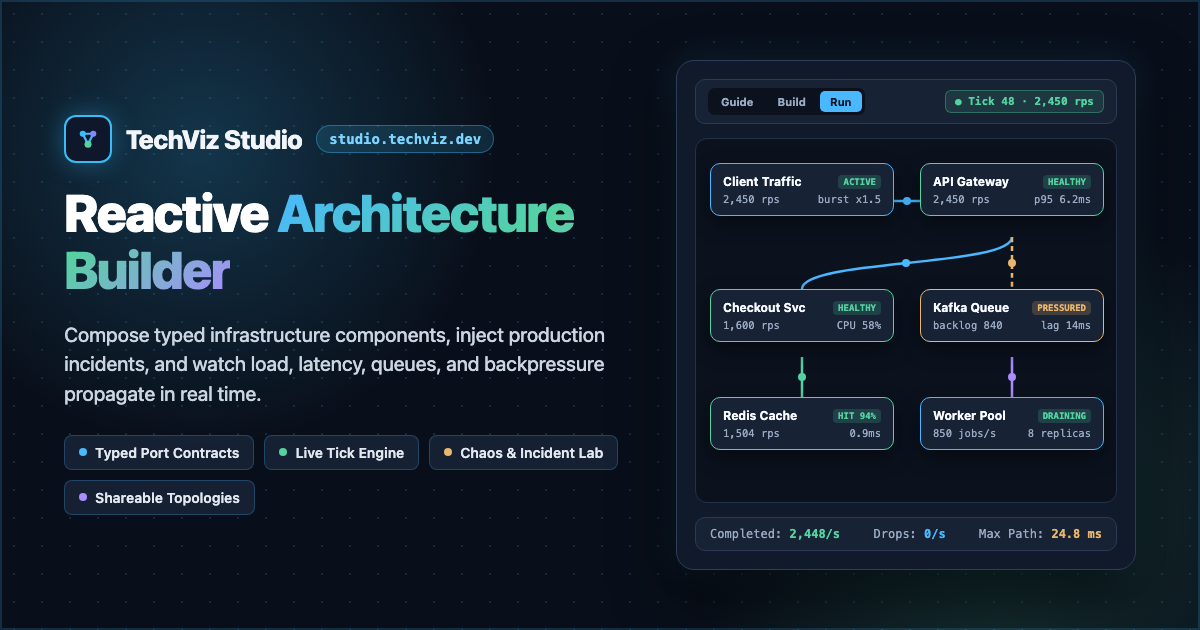Viewport: 1200px width, 630px height.
Task: Click the 850 jobs/s value
Action: click(964, 434)
